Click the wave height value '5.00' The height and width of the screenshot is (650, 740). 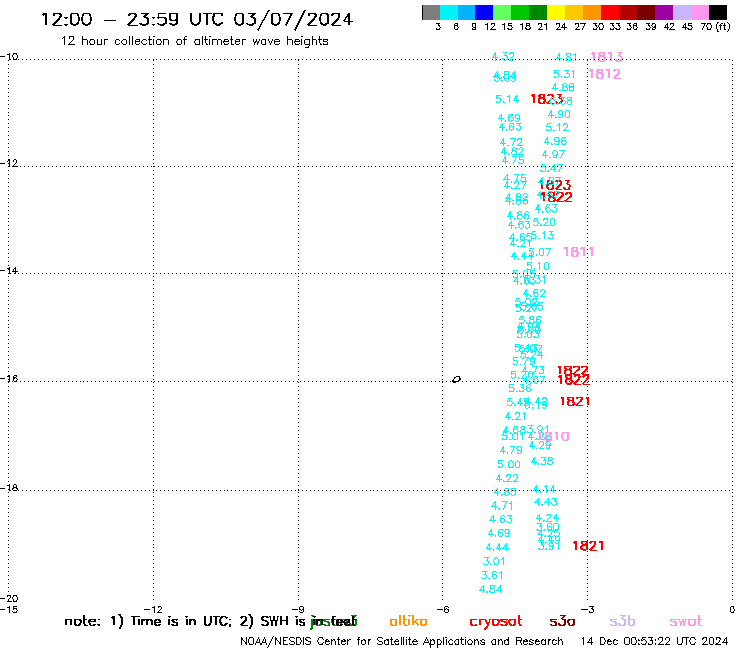pyautogui.click(x=509, y=464)
